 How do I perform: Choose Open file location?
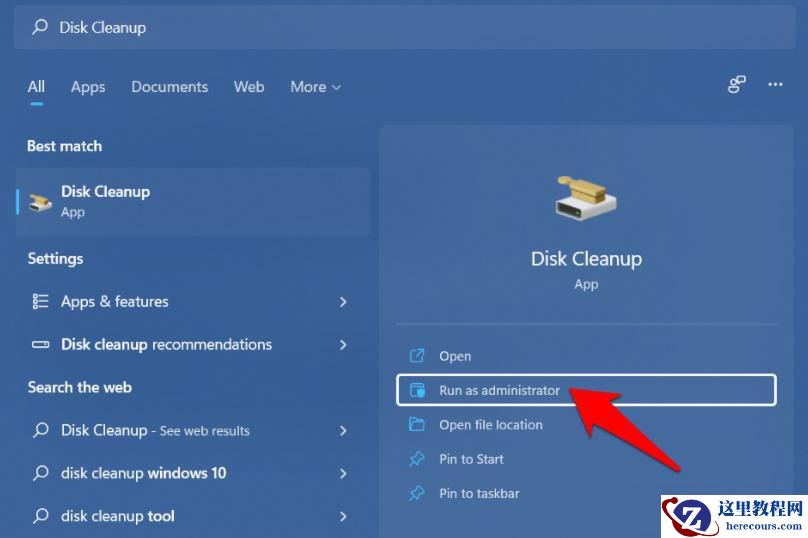click(x=586, y=425)
